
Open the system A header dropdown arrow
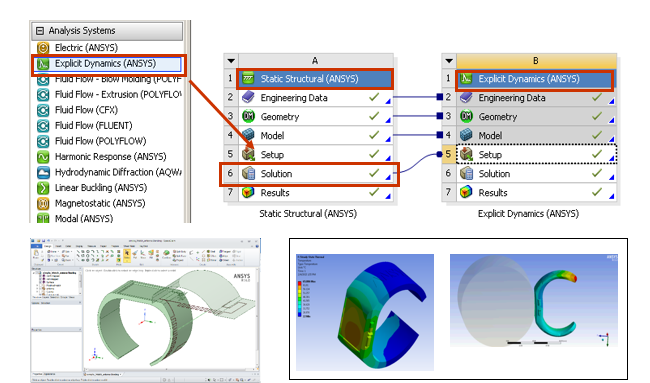point(231,61)
